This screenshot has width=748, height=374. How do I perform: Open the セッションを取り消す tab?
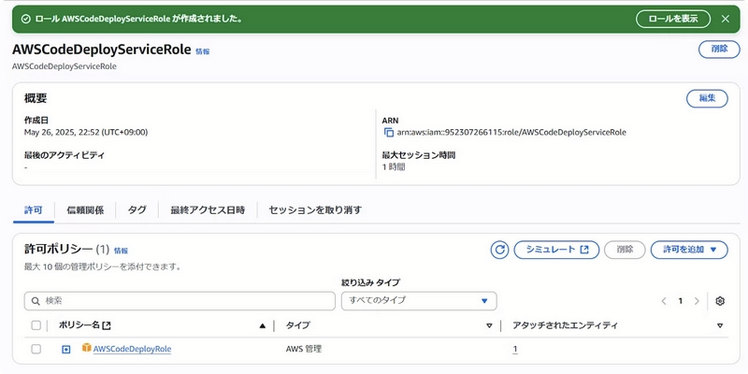[315, 210]
